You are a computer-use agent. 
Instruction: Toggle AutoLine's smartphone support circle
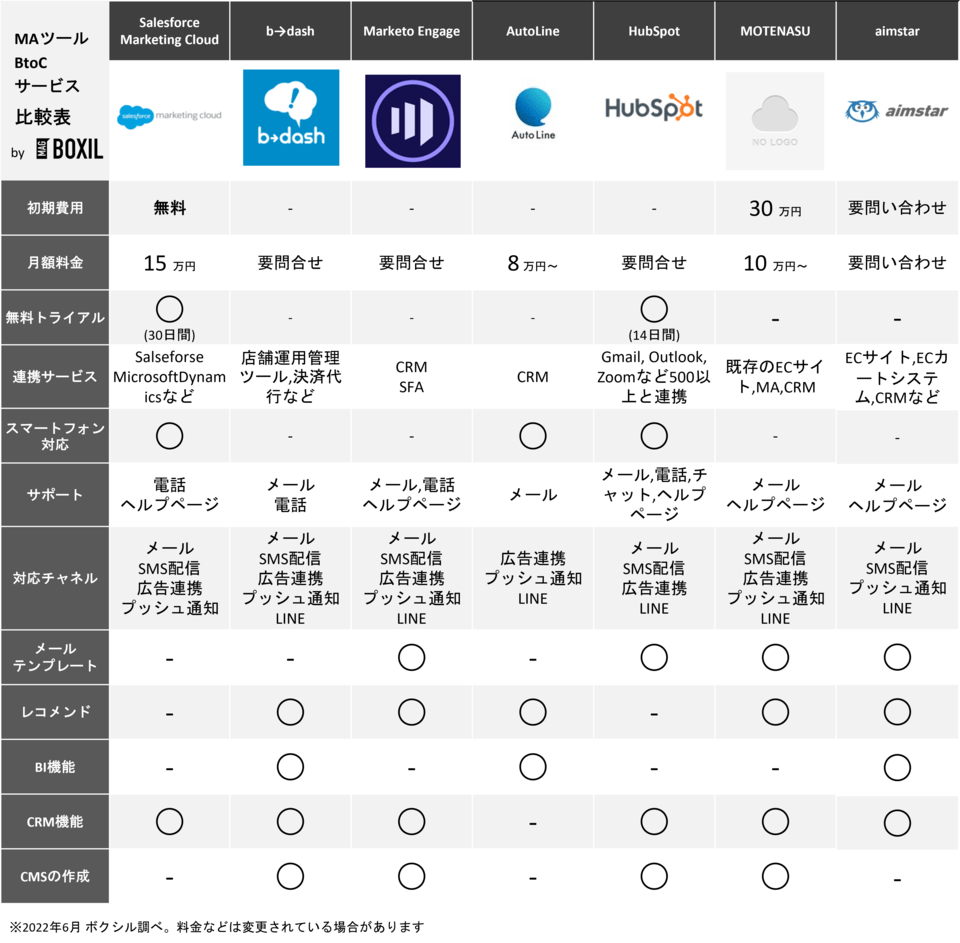point(533,435)
